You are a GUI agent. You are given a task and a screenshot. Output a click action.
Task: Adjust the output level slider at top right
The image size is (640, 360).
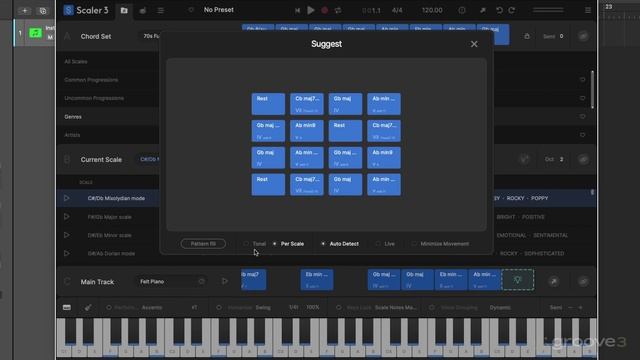click(548, 10)
